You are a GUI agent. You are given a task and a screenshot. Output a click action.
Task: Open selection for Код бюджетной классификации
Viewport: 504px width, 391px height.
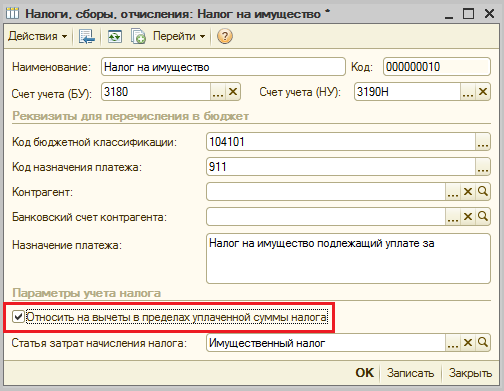point(483,142)
